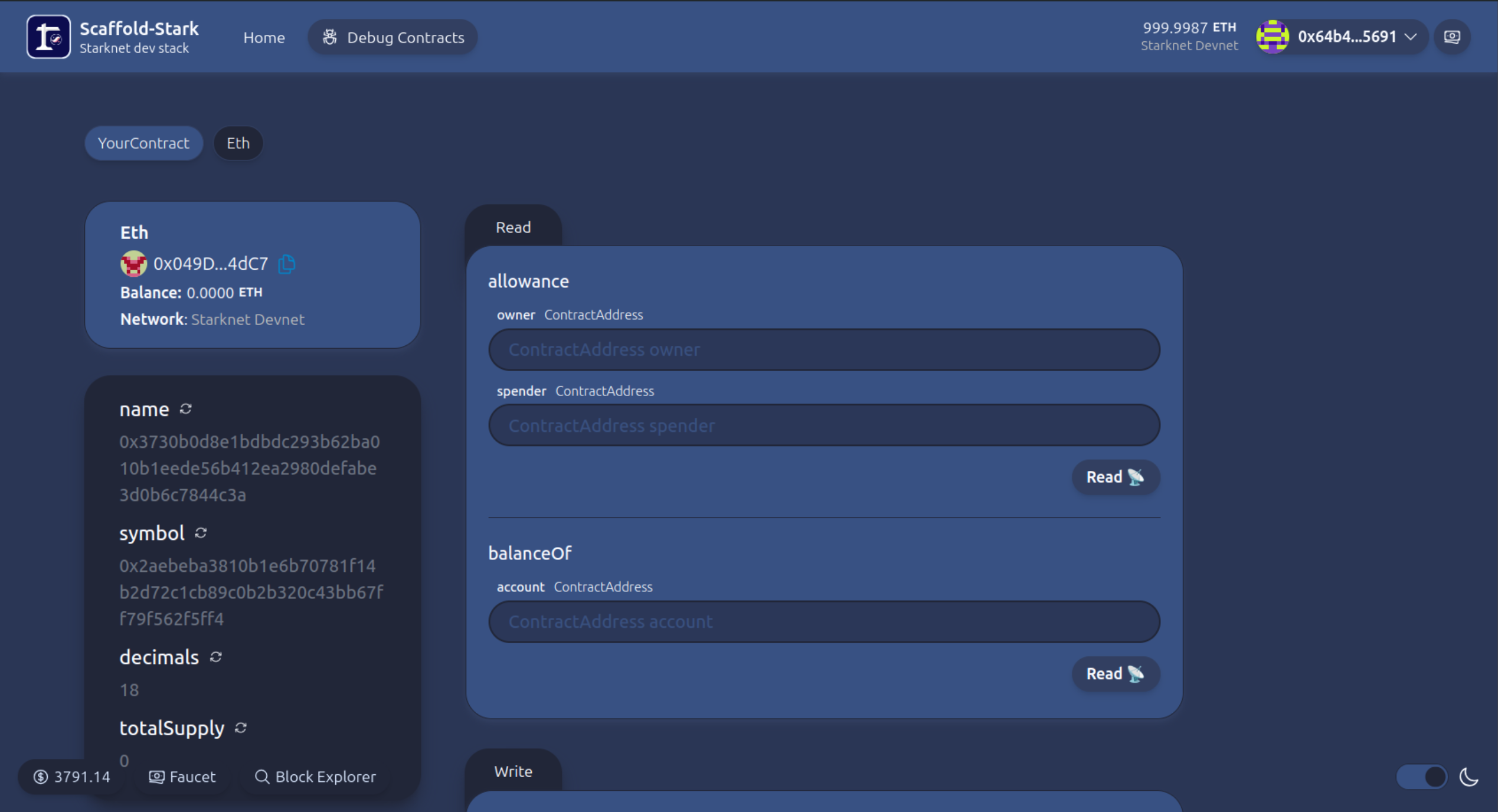Refresh the name value

(x=186, y=409)
